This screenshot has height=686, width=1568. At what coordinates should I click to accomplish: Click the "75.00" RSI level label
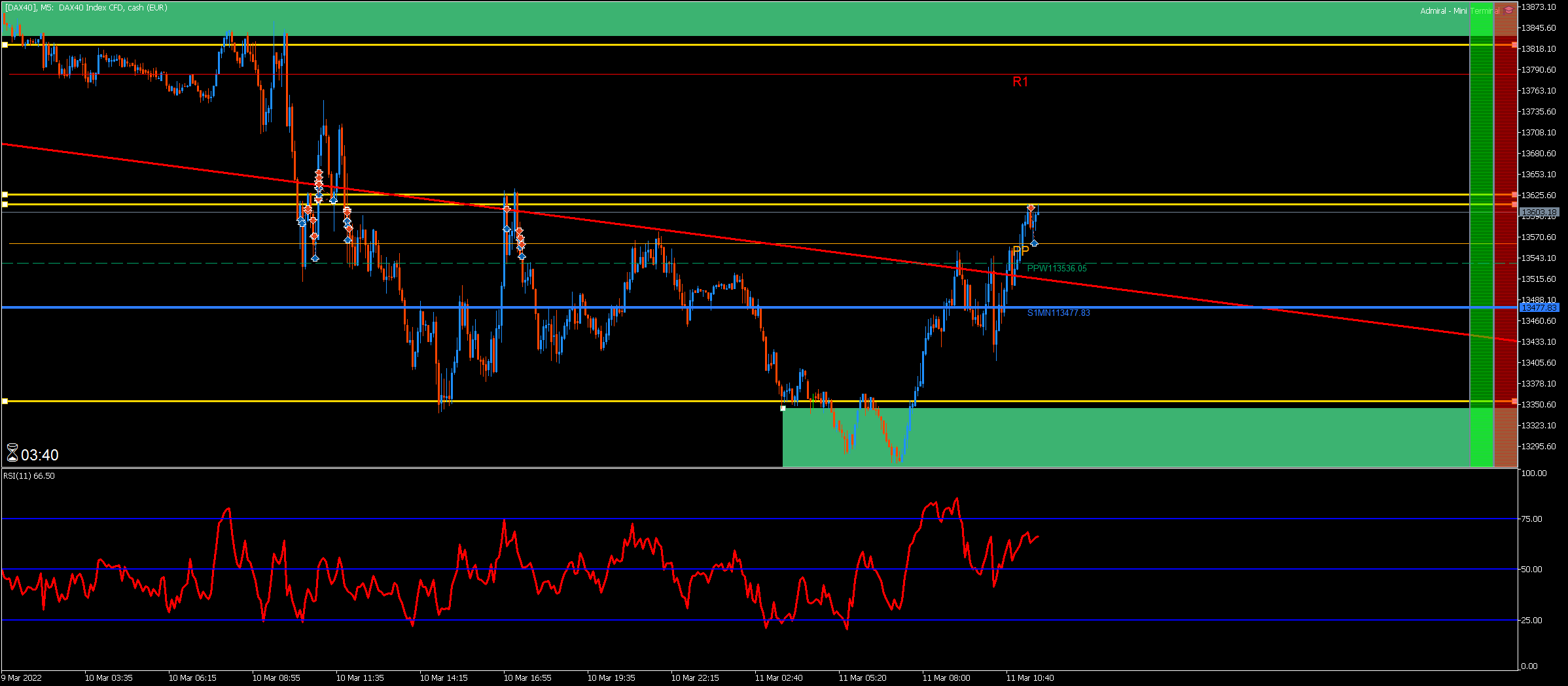point(1531,519)
